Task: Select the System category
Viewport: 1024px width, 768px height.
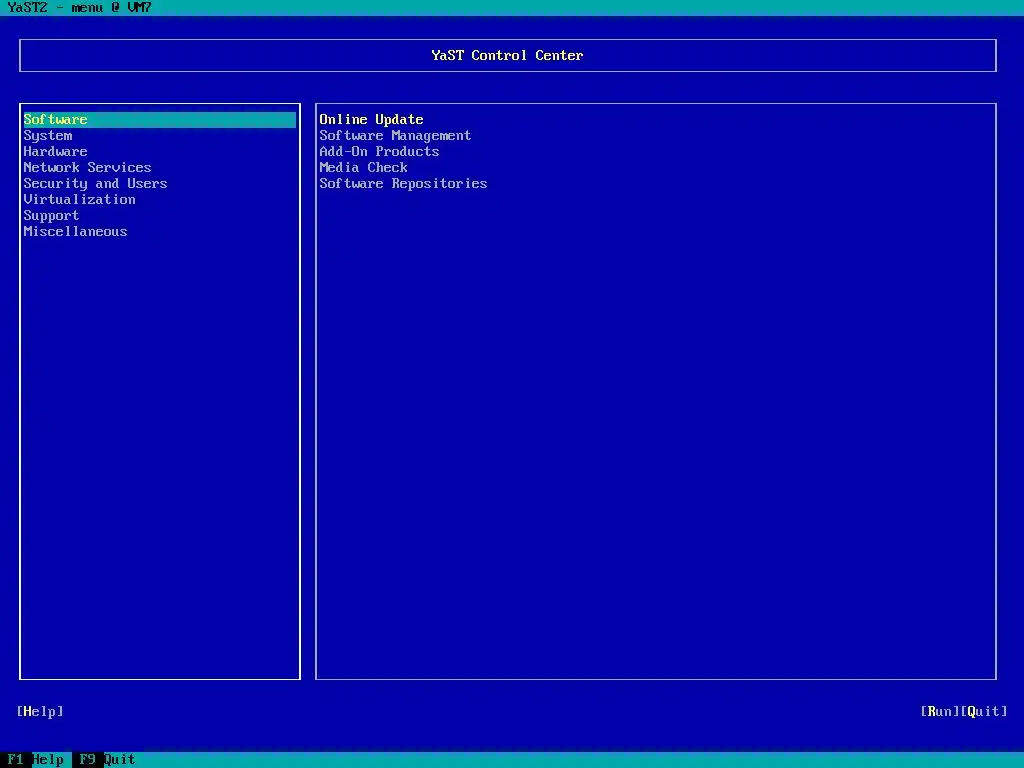Action: [x=48, y=136]
